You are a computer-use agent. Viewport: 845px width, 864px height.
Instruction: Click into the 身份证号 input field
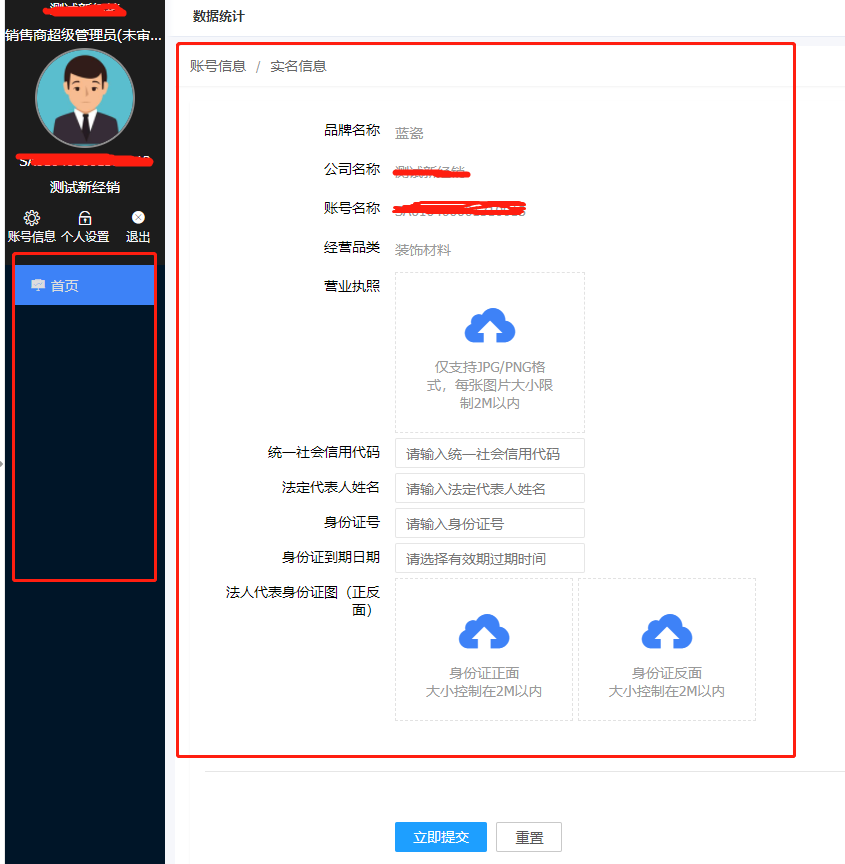[490, 523]
